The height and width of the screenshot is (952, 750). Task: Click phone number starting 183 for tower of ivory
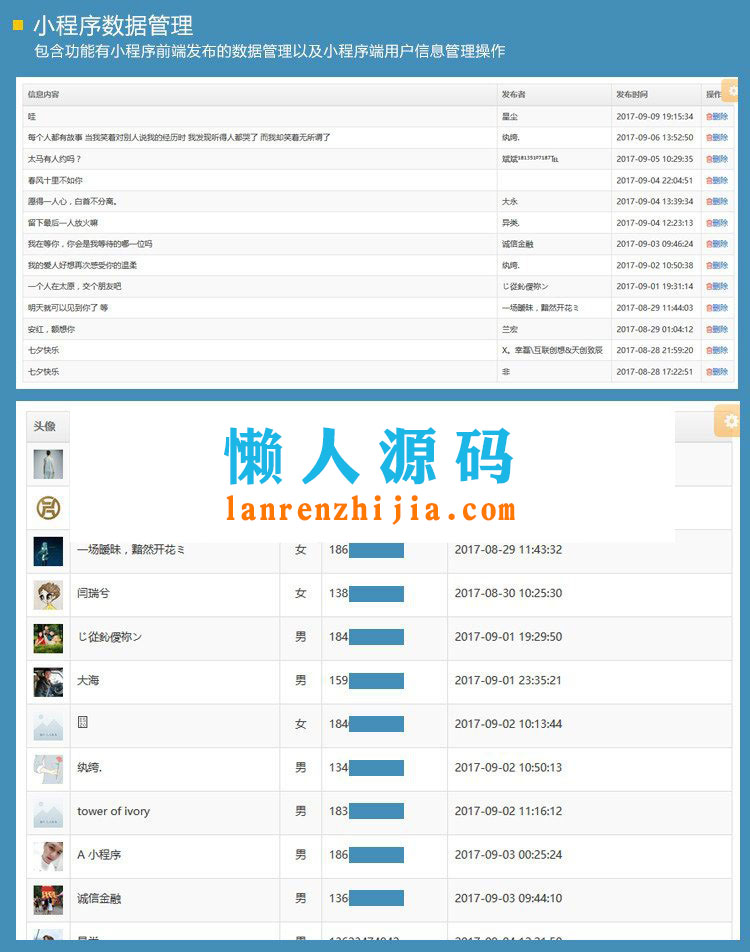click(x=366, y=811)
